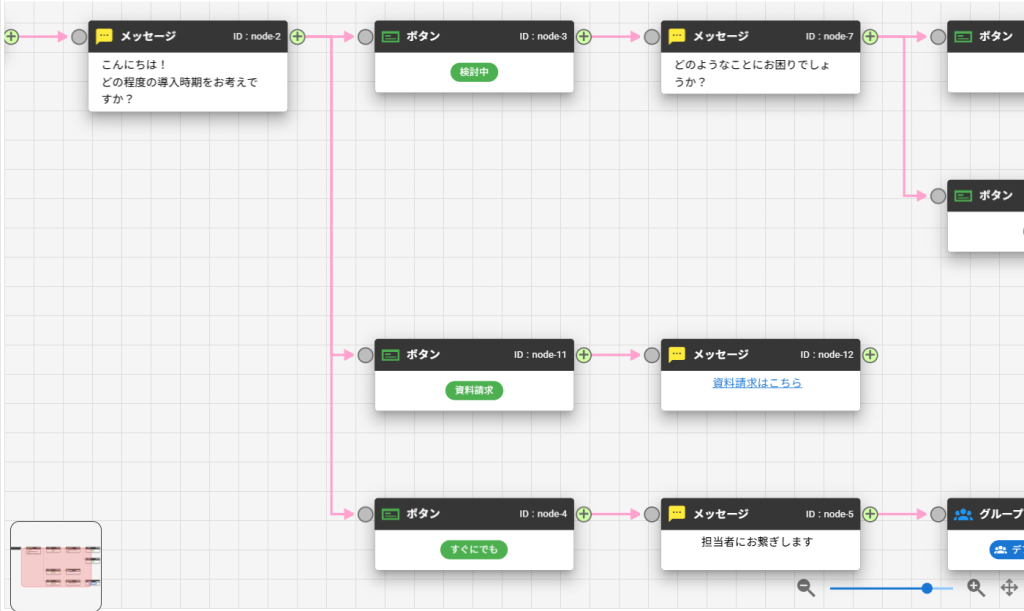Select the gray input port of node-2

pyautogui.click(x=79, y=37)
